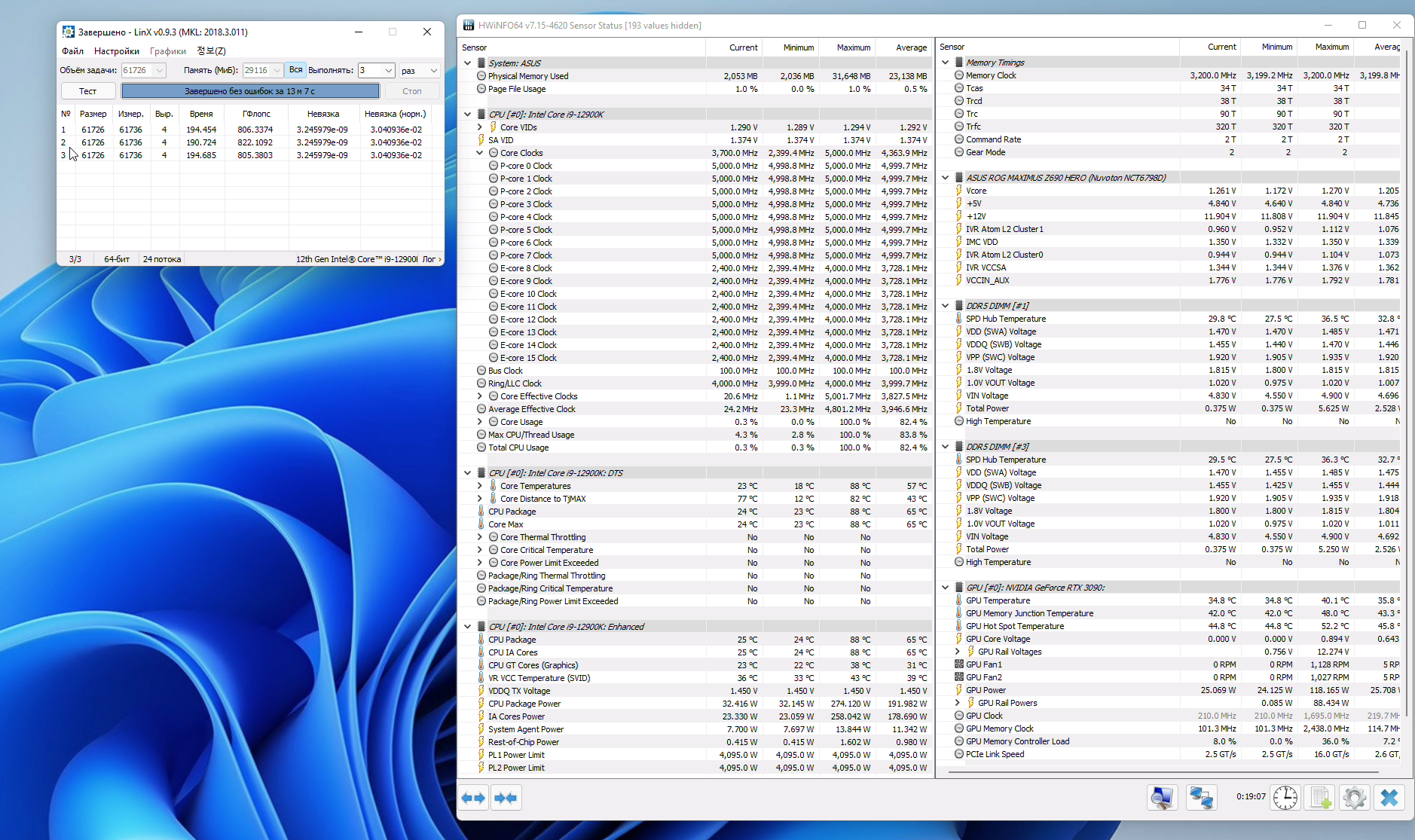Expand the Core VIDs row
The image size is (1415, 840).
(x=480, y=127)
